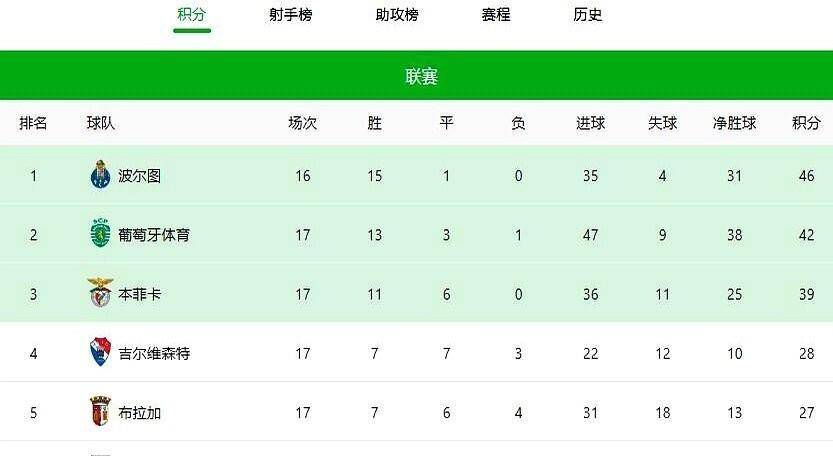Select the 积分 tab
The height and width of the screenshot is (456, 833).
point(192,15)
